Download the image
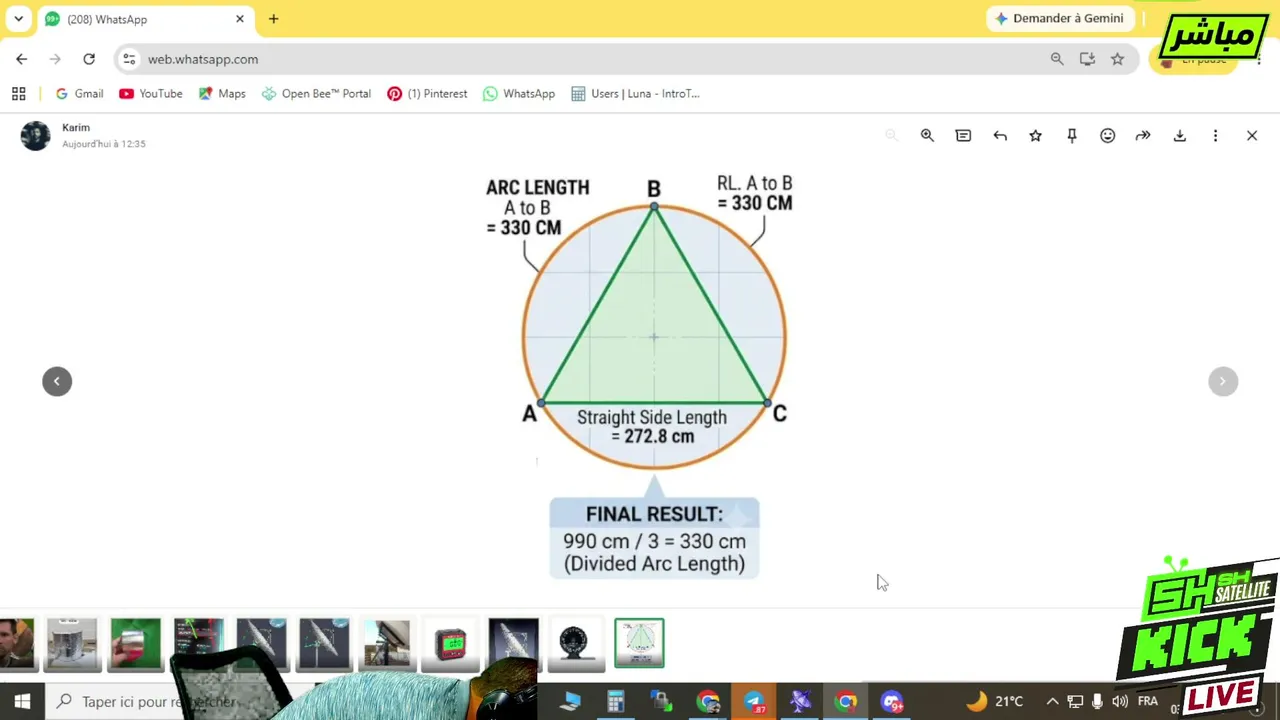Screen dimensions: 1280x720 pos(1180,135)
